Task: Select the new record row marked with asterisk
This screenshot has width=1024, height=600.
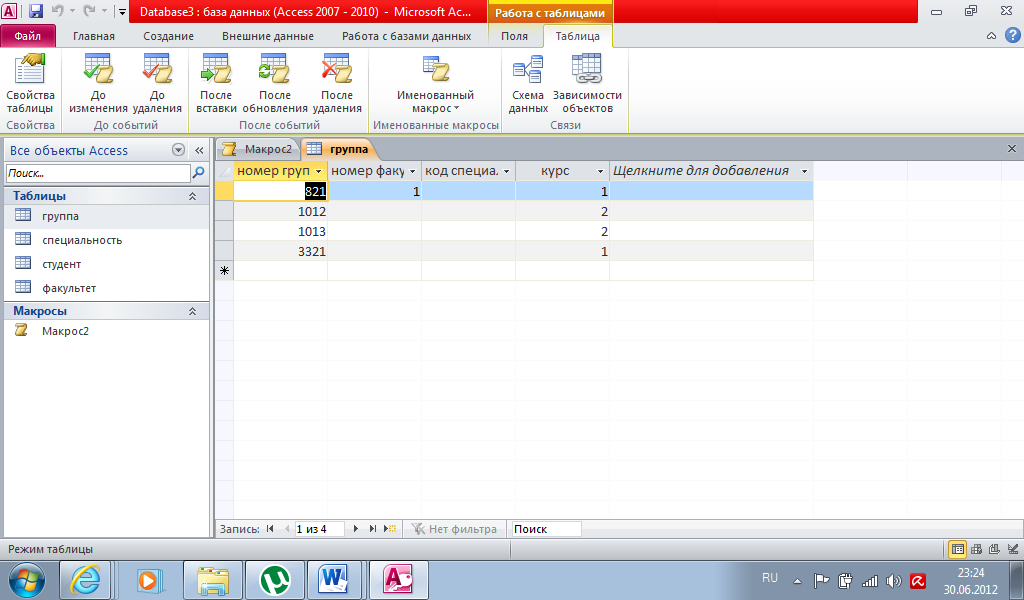Action: click(x=225, y=271)
